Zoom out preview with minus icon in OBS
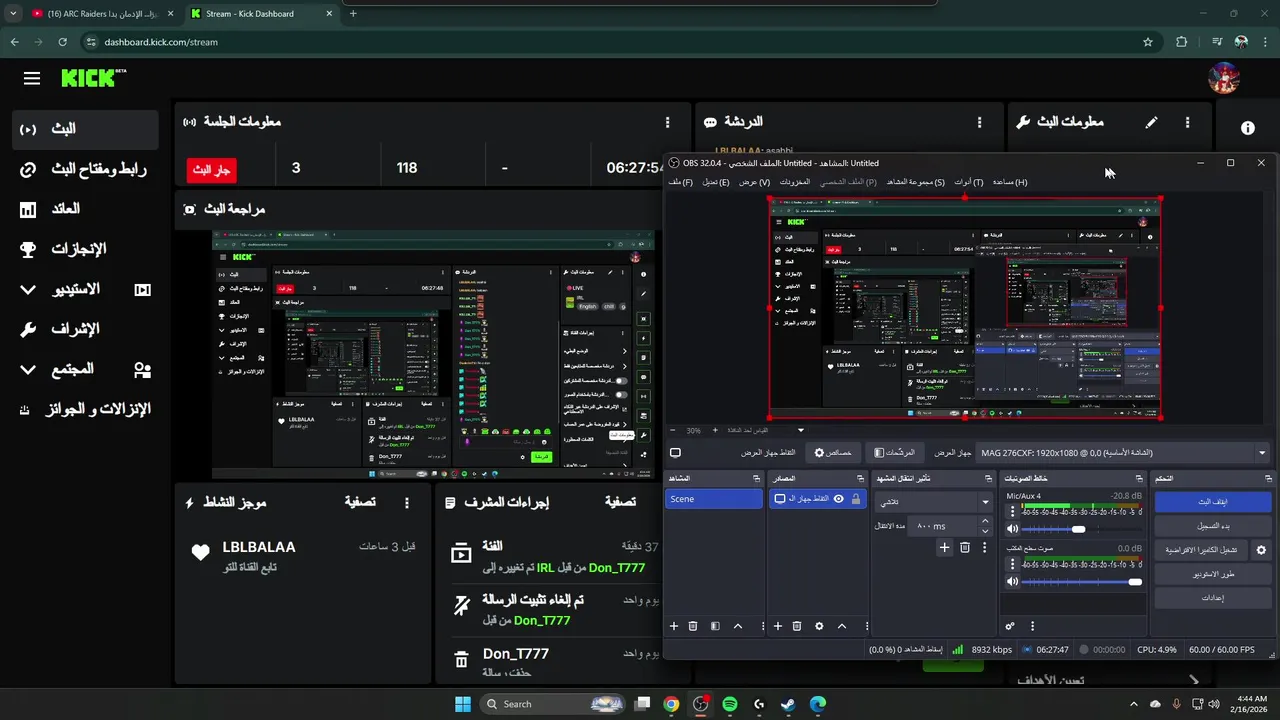Image resolution: width=1280 pixels, height=720 pixels. click(x=673, y=430)
